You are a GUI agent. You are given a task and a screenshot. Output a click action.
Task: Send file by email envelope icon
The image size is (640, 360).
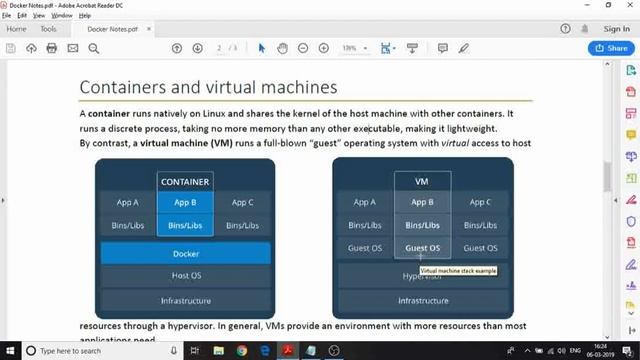click(x=73, y=49)
